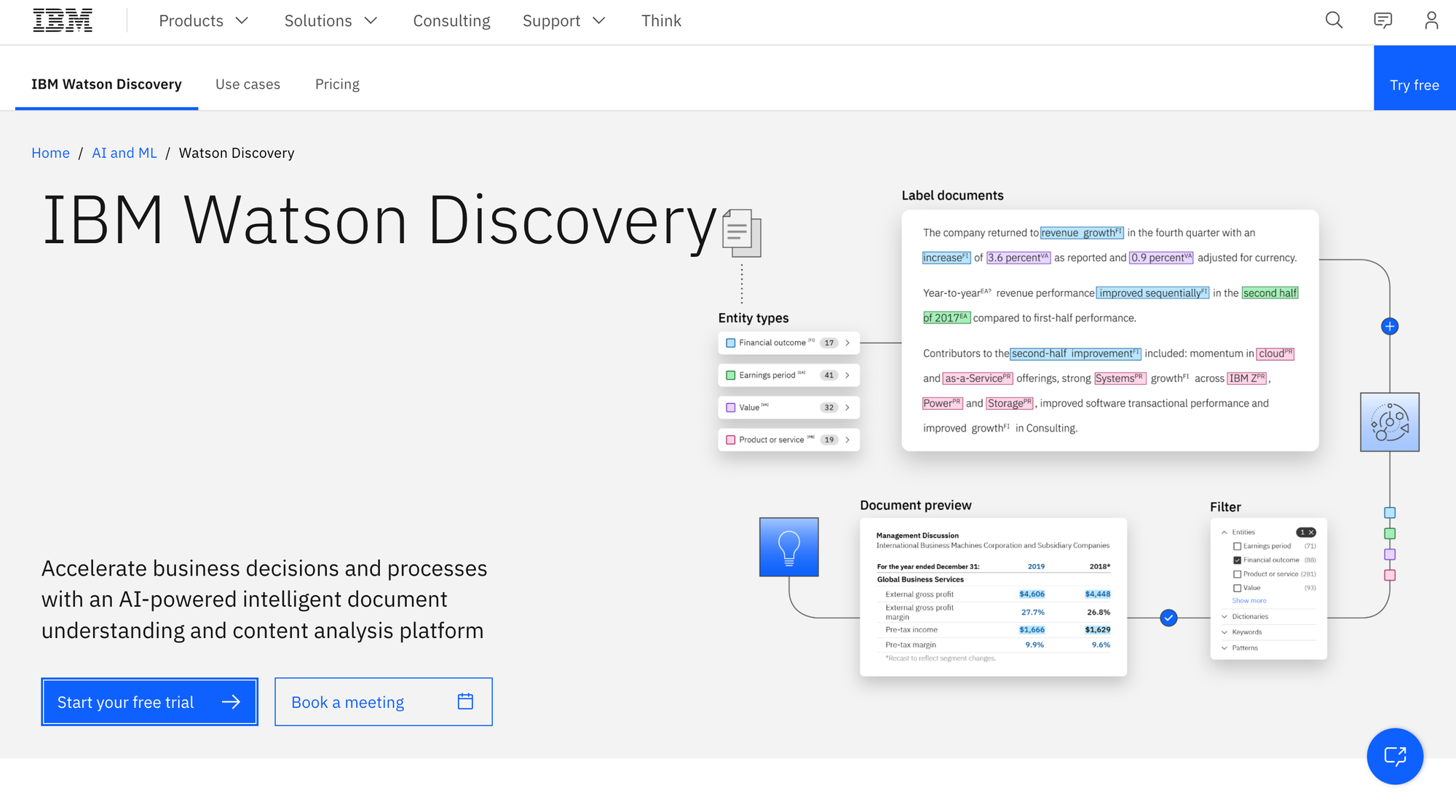1456x812 pixels.
Task: Click the purple square connector swatch
Action: point(1390,554)
